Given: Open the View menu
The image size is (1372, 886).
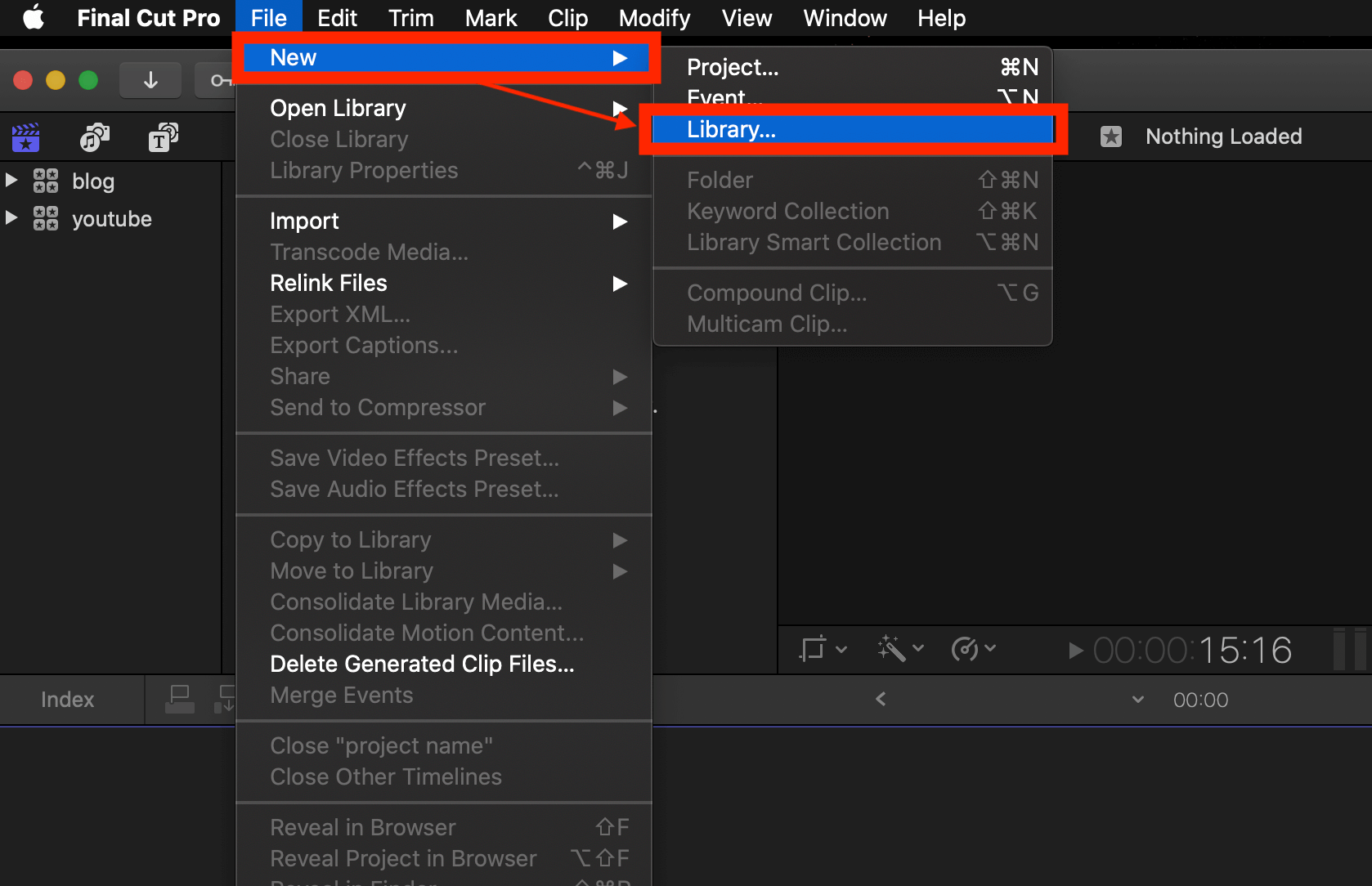Looking at the screenshot, I should [x=747, y=17].
